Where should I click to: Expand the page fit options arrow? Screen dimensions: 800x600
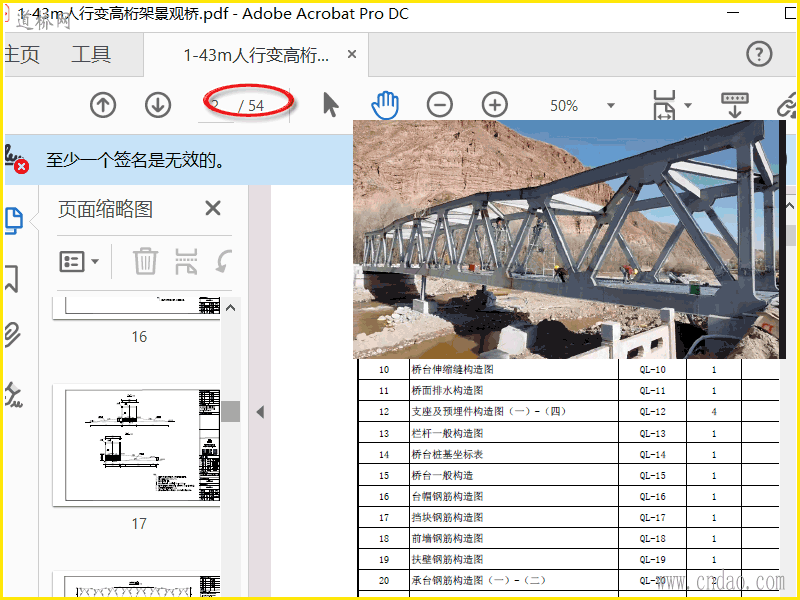[x=688, y=106]
